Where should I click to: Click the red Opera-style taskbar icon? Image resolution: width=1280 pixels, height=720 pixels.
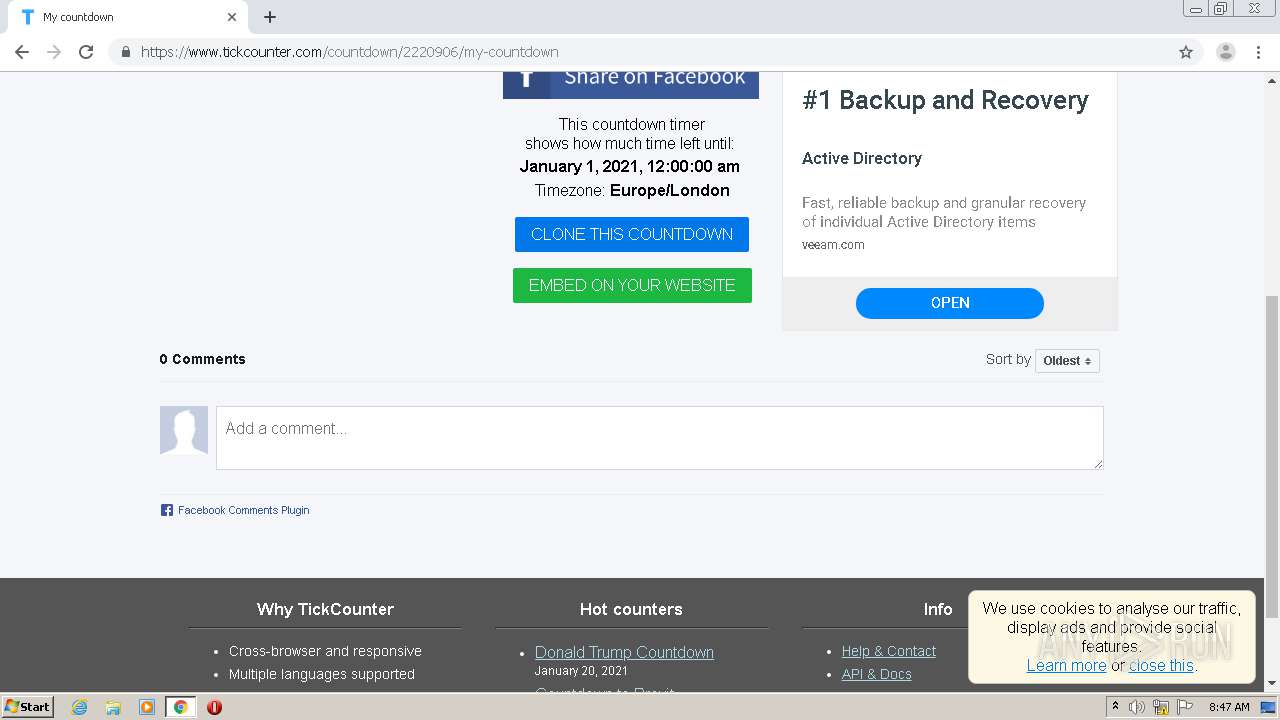pos(214,707)
